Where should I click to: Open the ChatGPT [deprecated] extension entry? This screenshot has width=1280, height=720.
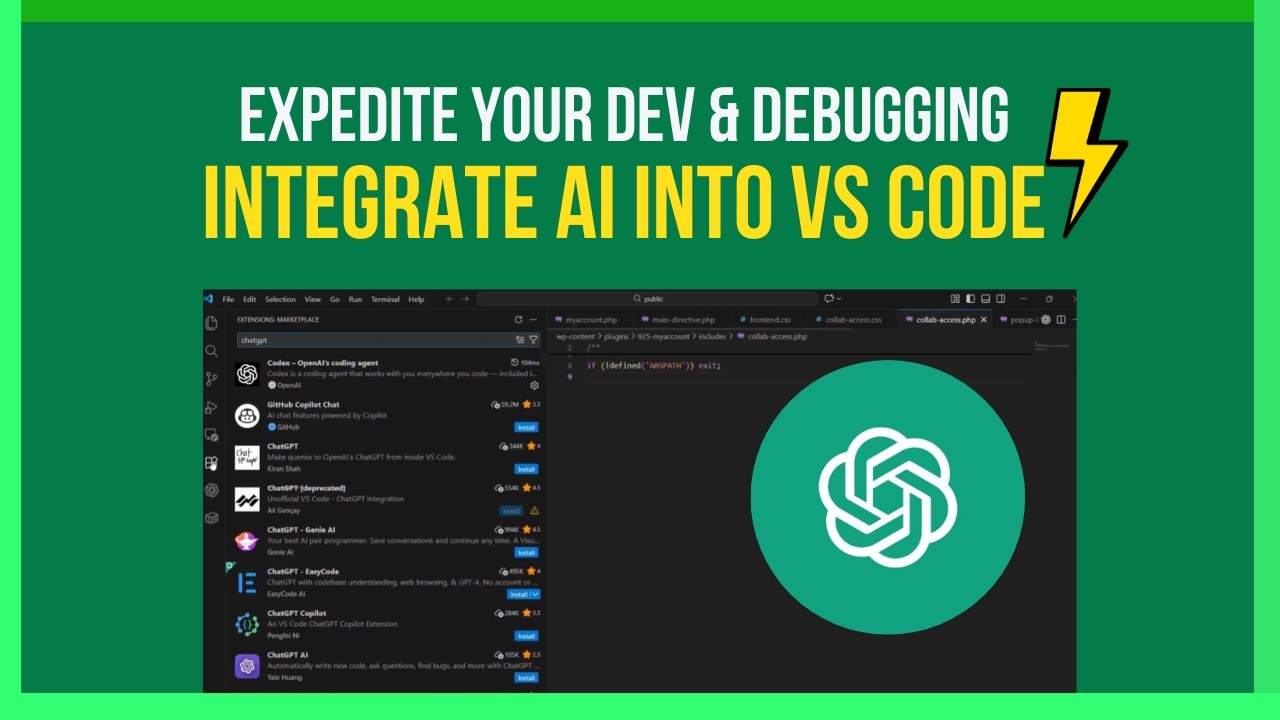(388, 499)
